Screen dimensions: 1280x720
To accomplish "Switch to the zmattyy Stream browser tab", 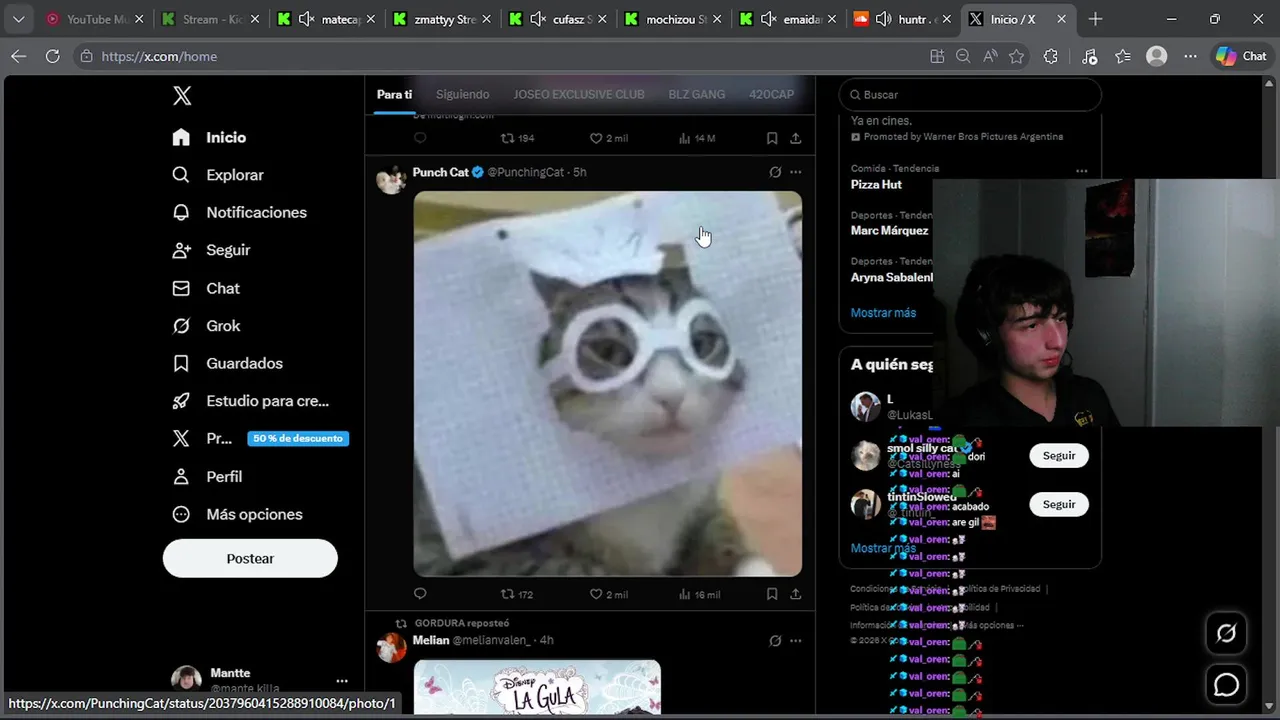I will 443,19.
